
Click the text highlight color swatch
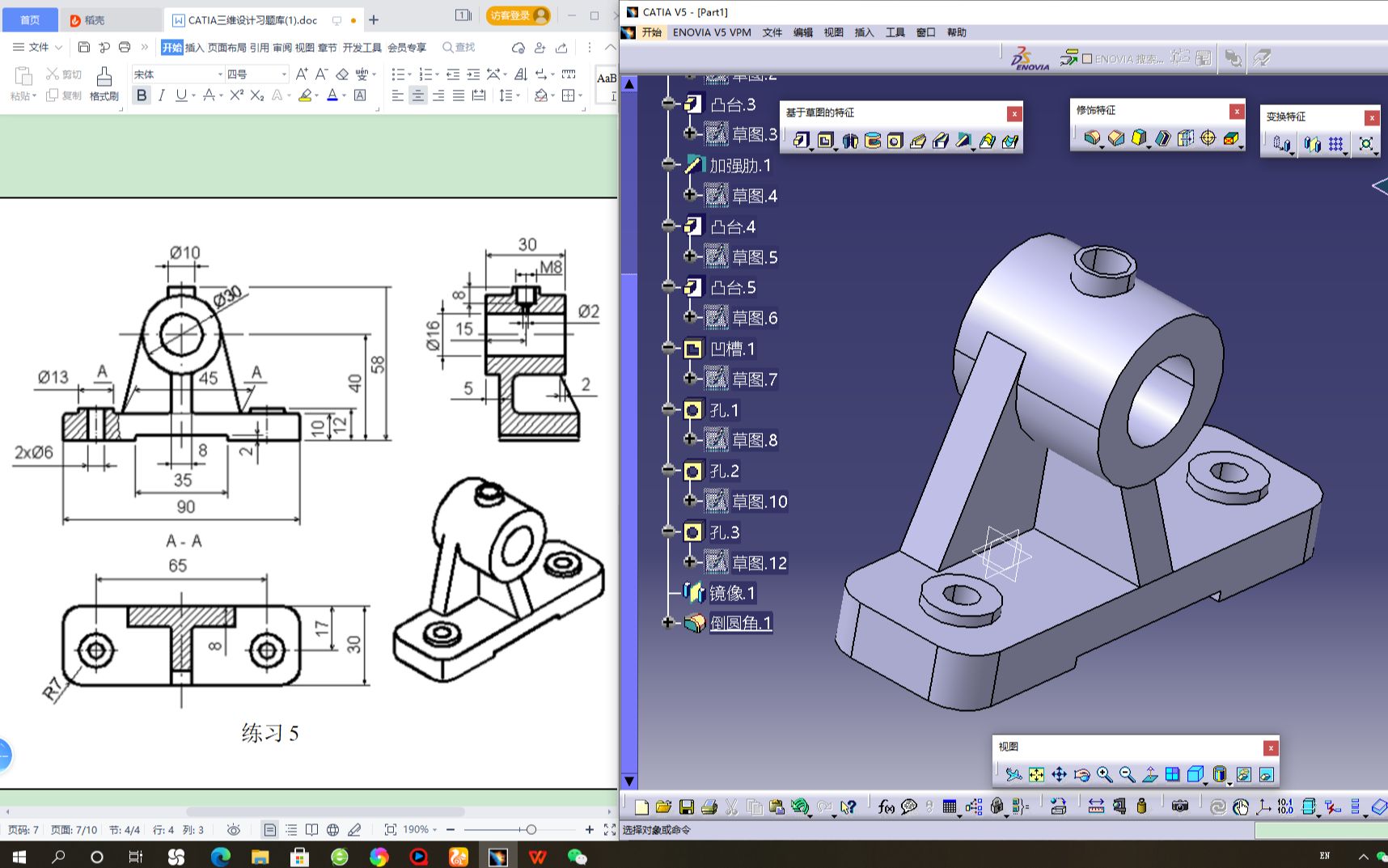click(305, 95)
